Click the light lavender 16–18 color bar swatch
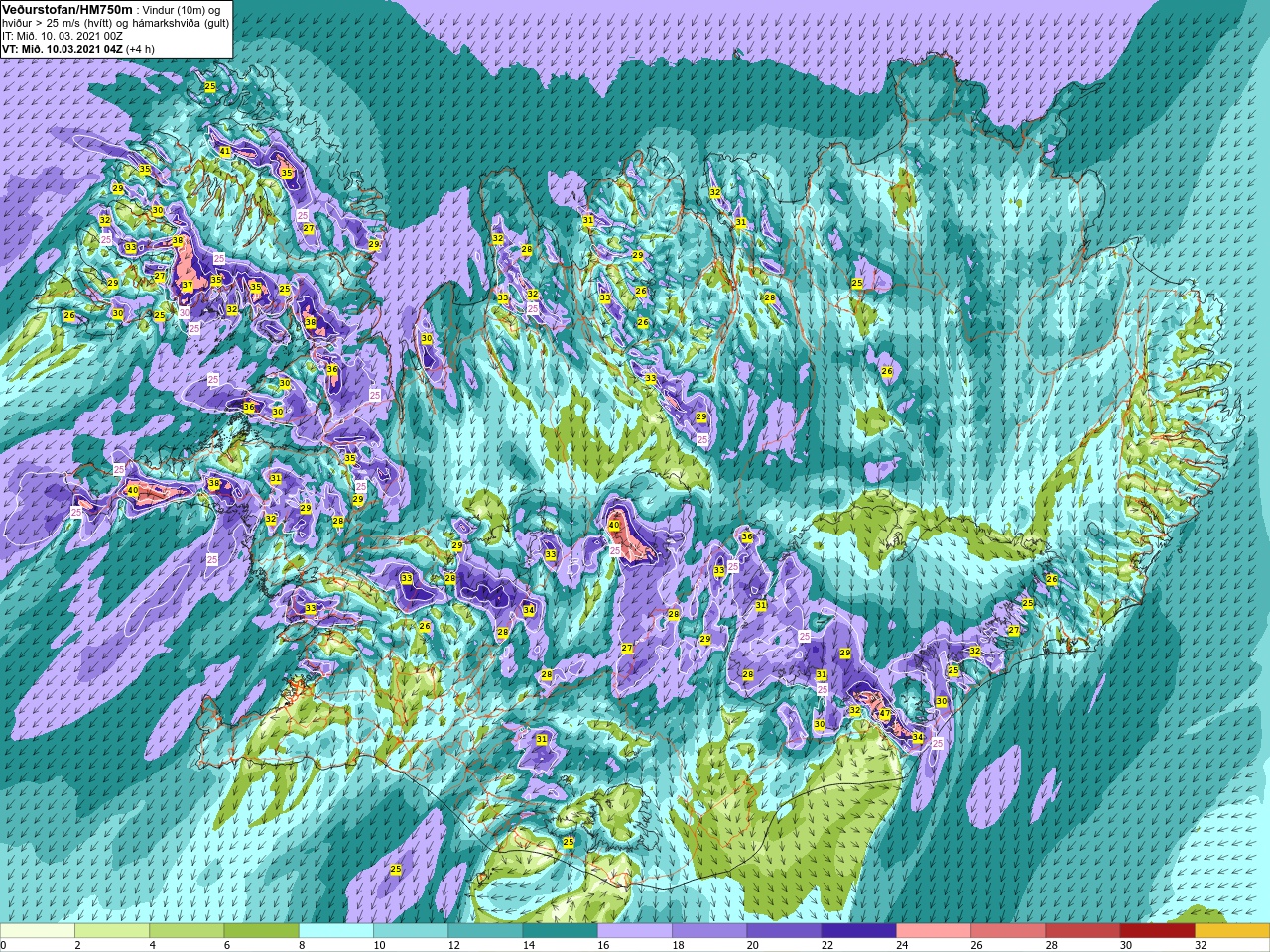The image size is (1270, 952). [x=635, y=931]
